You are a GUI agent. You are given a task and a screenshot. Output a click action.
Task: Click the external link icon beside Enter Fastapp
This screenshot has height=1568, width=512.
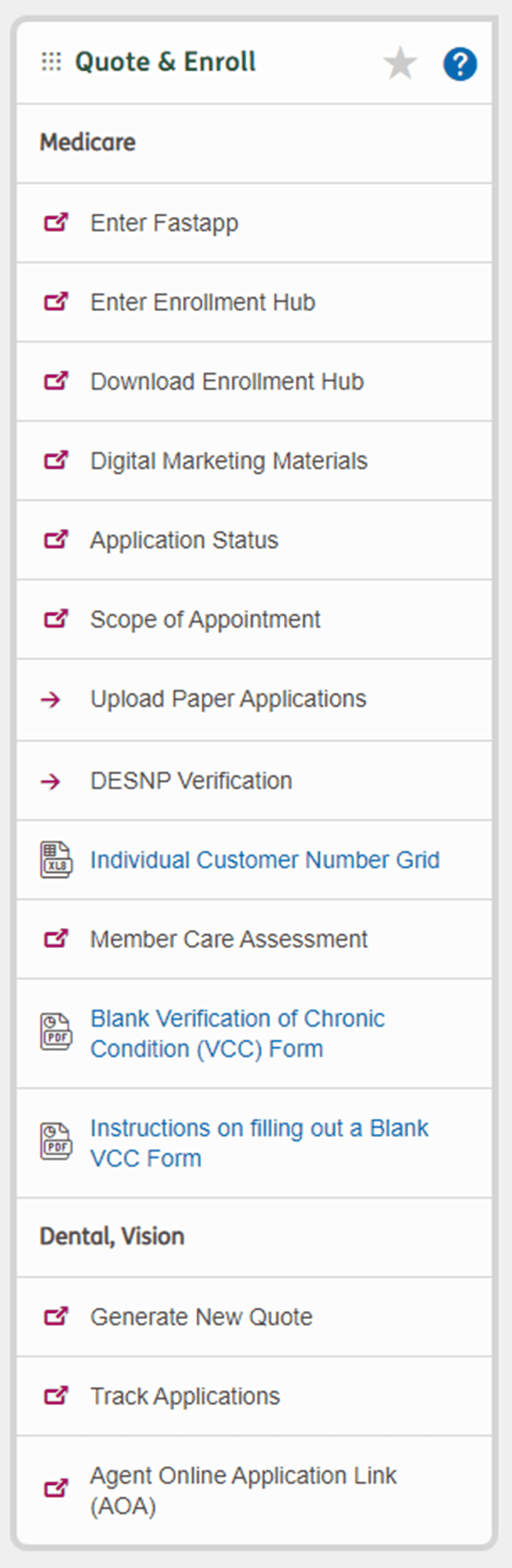click(55, 223)
